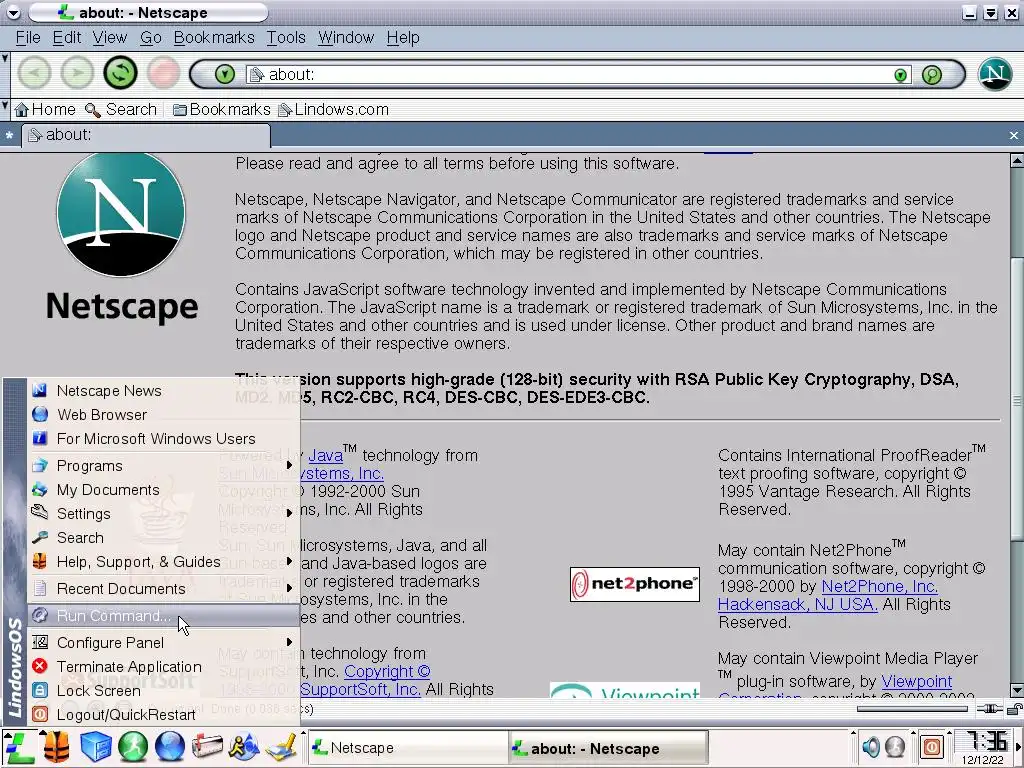Image resolution: width=1024 pixels, height=768 pixels.
Task: Click the Netscape N throbber logo in toolbar
Action: tap(995, 74)
